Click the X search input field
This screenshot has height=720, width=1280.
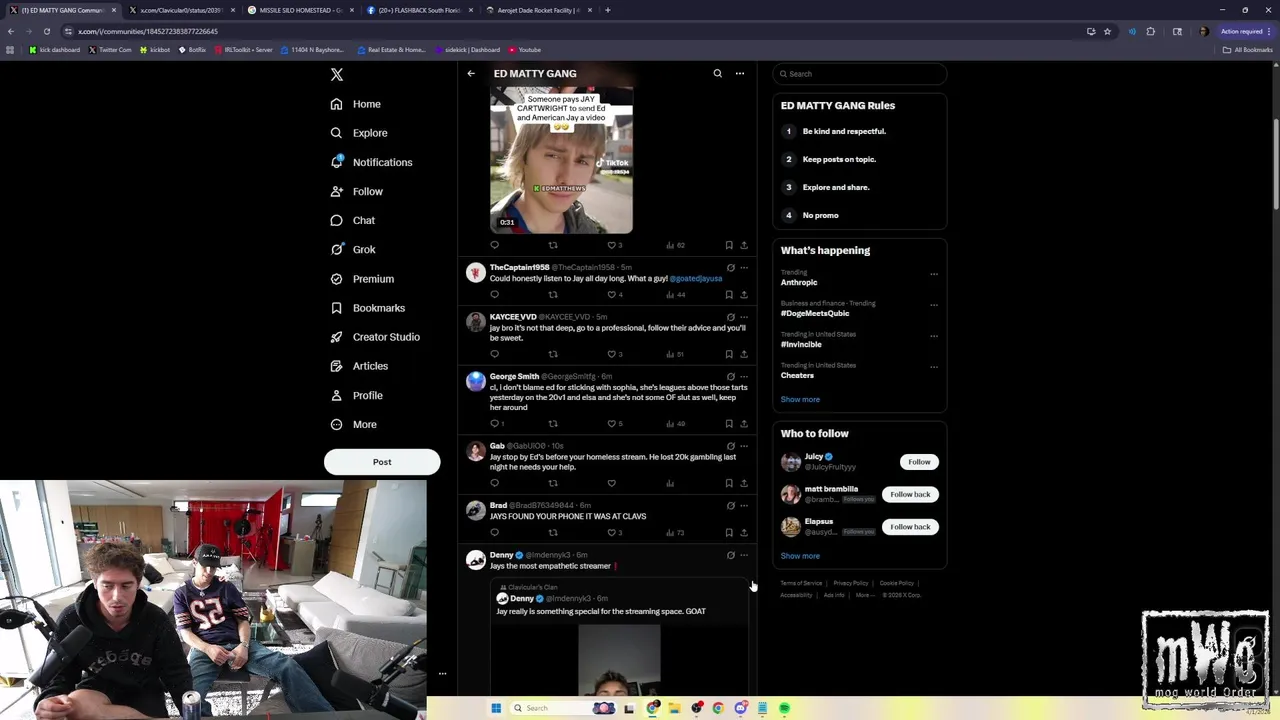[x=859, y=74]
